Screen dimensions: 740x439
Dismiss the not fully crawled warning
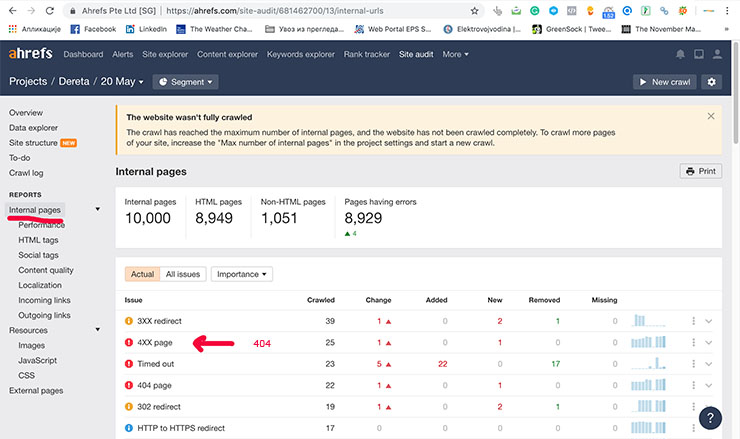click(711, 116)
